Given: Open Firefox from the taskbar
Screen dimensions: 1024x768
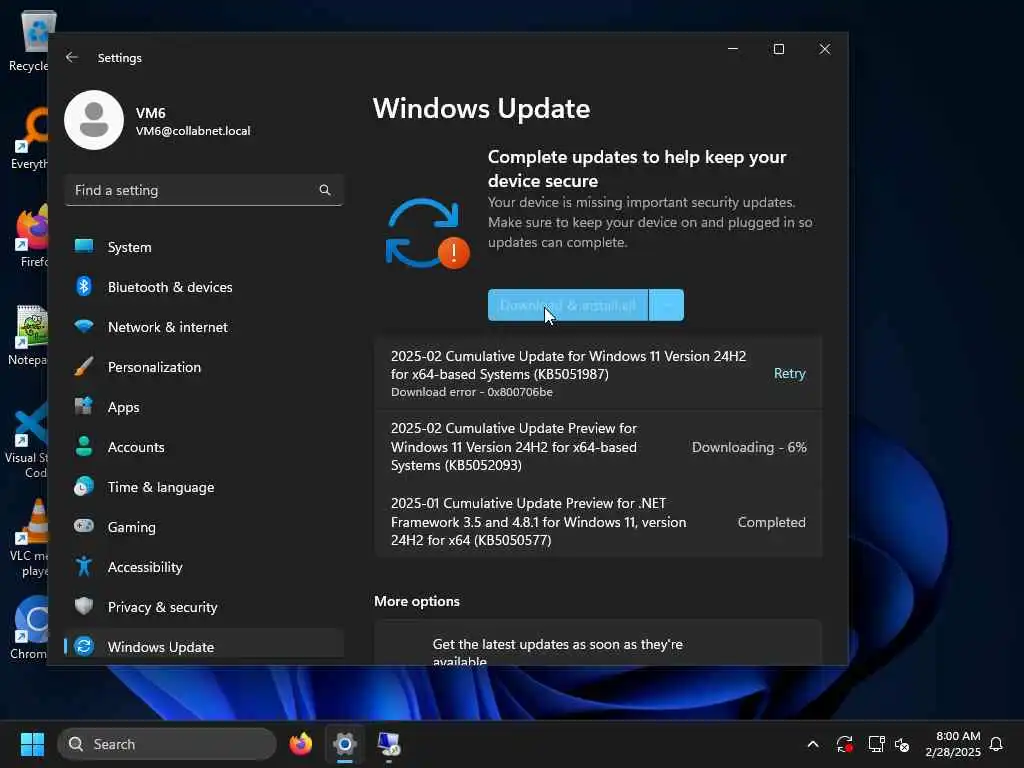Looking at the screenshot, I should 300,744.
